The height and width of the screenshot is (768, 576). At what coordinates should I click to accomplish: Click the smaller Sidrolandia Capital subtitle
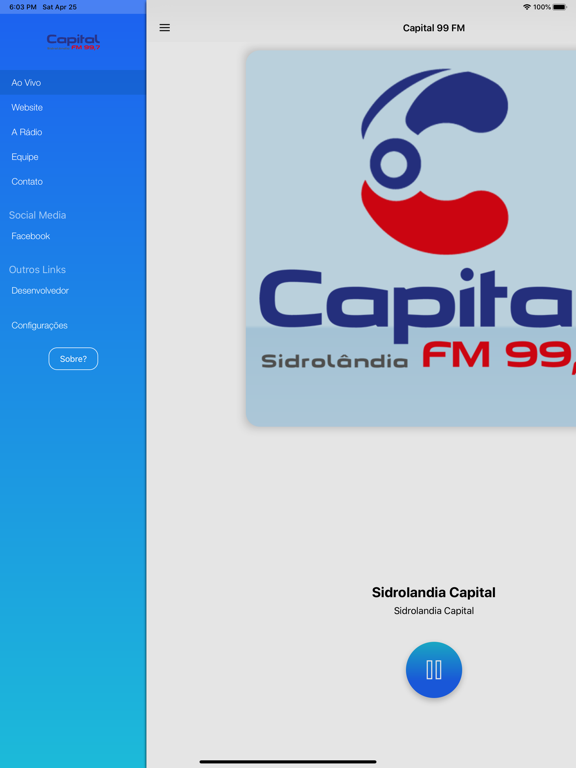433,611
